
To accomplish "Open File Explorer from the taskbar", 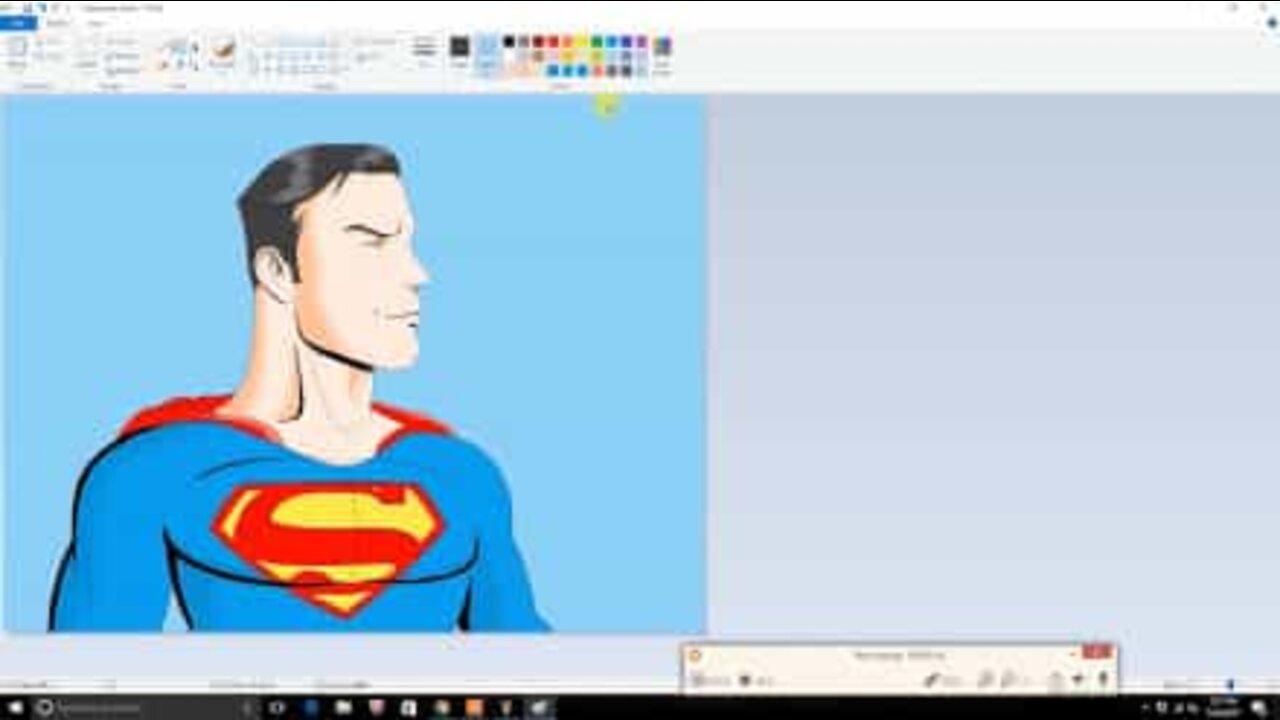I will click(x=344, y=707).
